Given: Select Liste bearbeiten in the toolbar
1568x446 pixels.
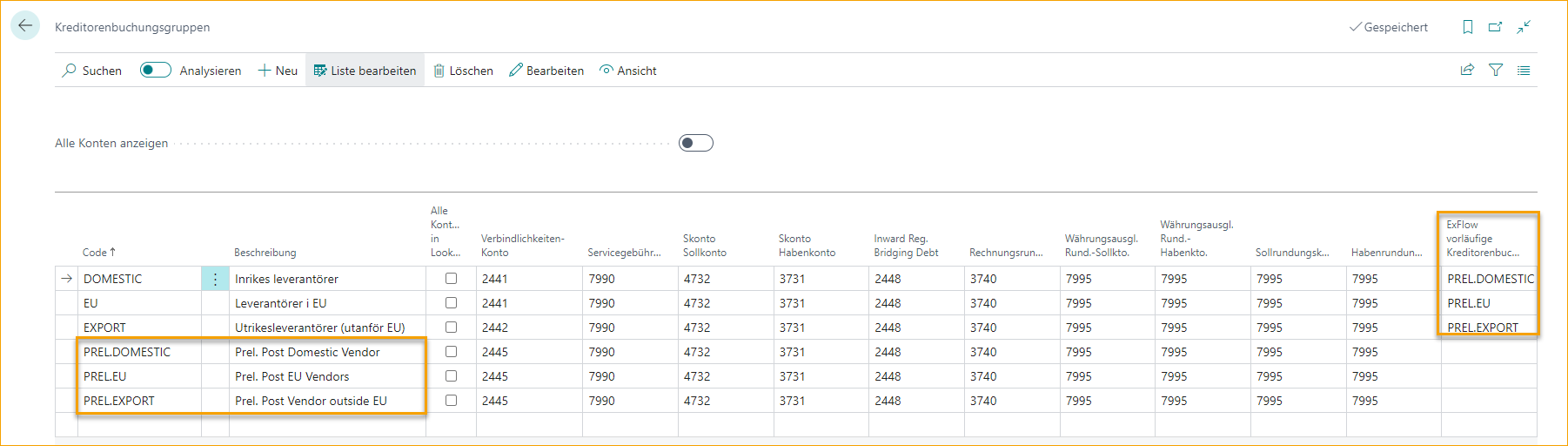Looking at the screenshot, I should 365,71.
